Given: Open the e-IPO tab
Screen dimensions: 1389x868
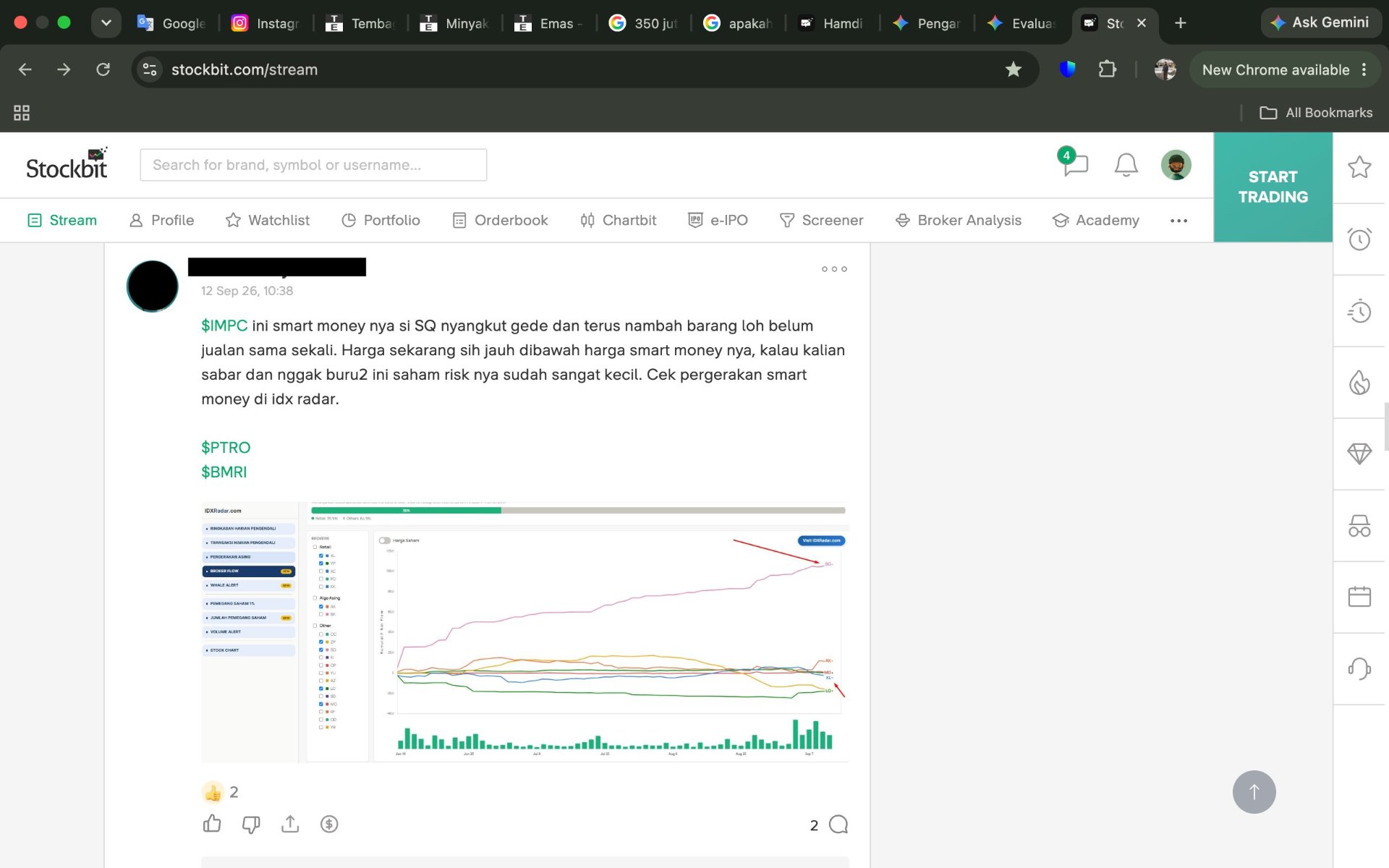Looking at the screenshot, I should click(x=718, y=220).
